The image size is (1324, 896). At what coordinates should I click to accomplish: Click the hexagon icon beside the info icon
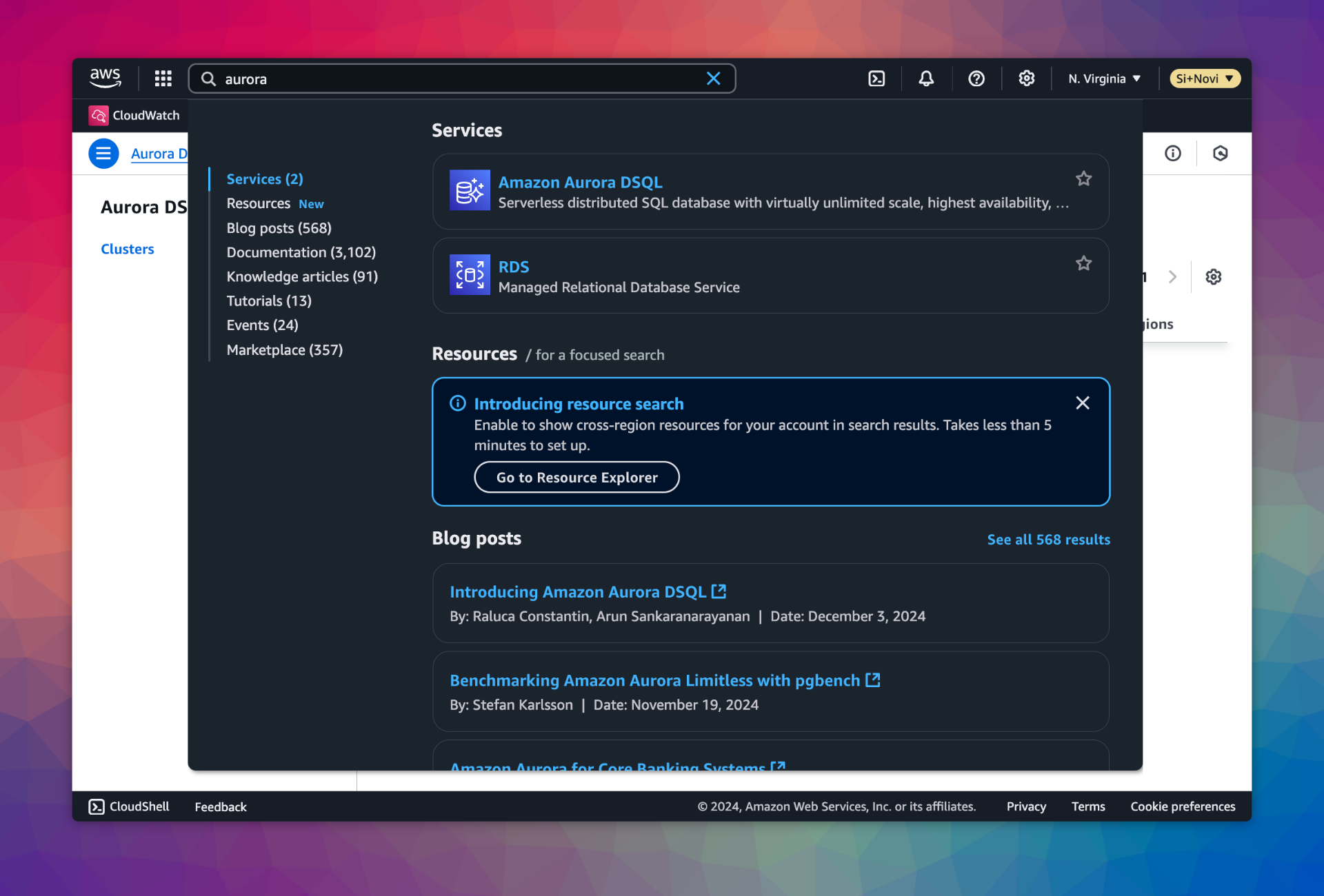(1221, 153)
